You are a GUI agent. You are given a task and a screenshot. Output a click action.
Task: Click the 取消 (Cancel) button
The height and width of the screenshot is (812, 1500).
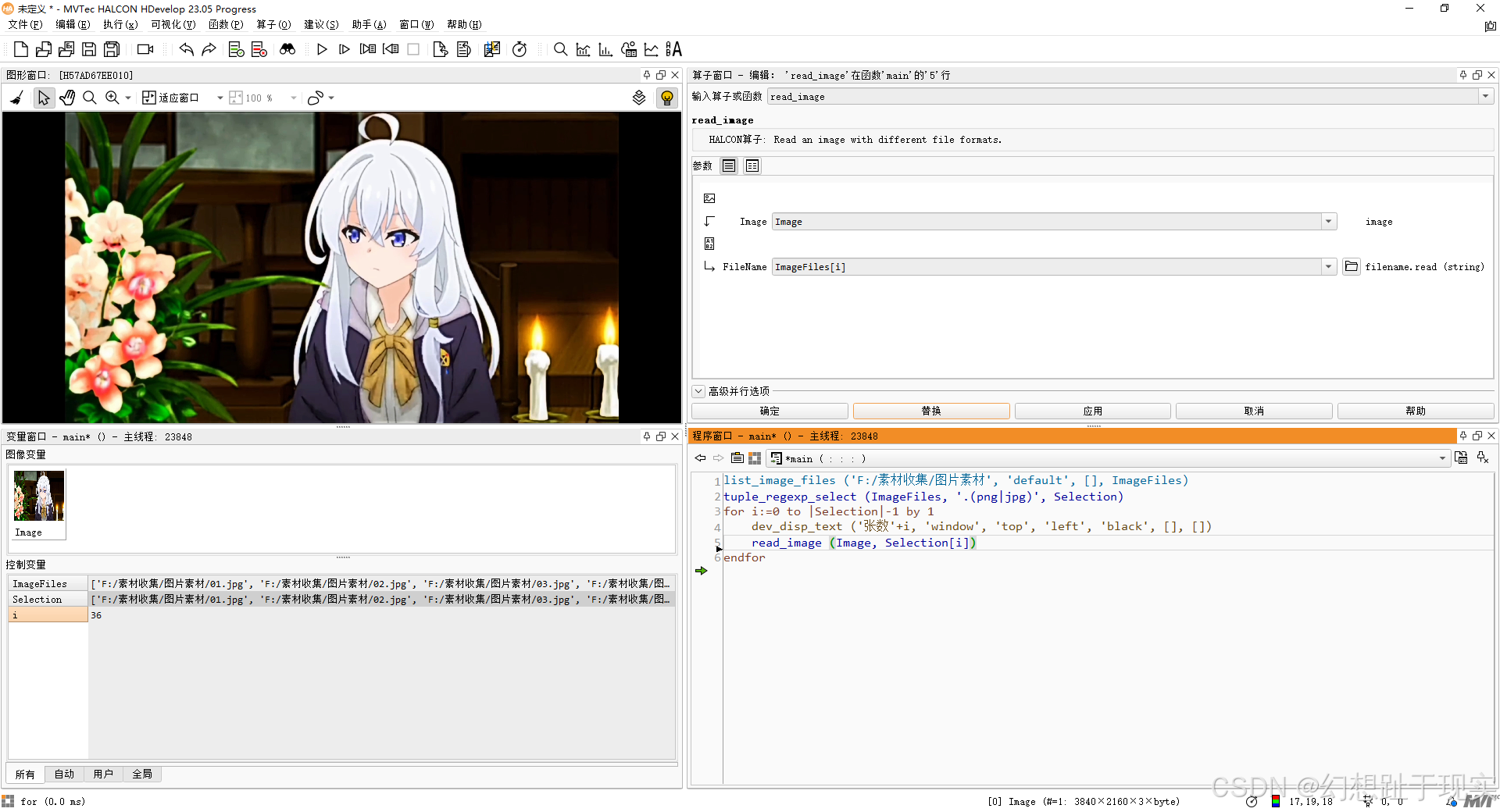tap(1254, 411)
